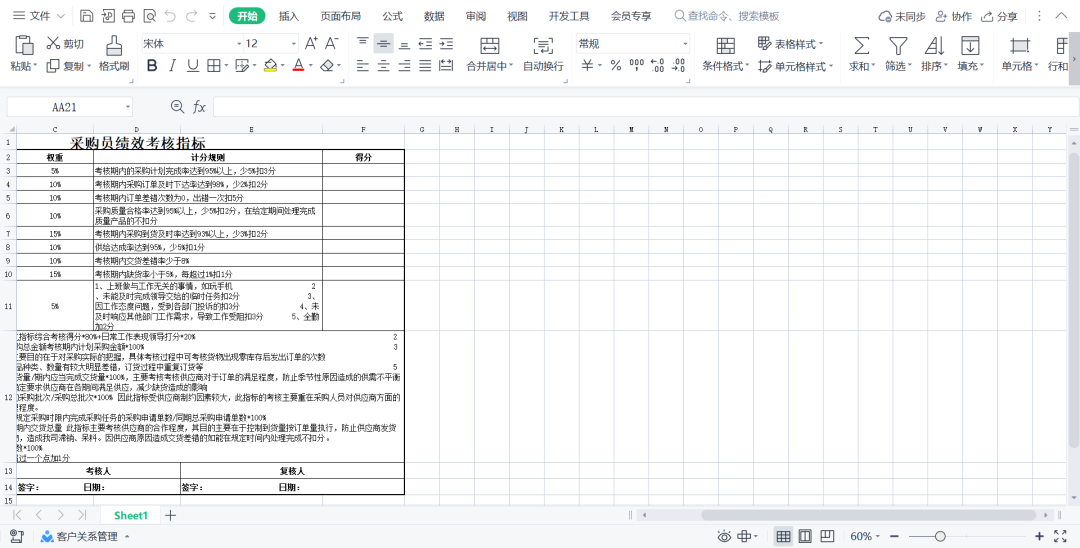Open the 公式 ribbon tab
1080x548 pixels.
392,16
